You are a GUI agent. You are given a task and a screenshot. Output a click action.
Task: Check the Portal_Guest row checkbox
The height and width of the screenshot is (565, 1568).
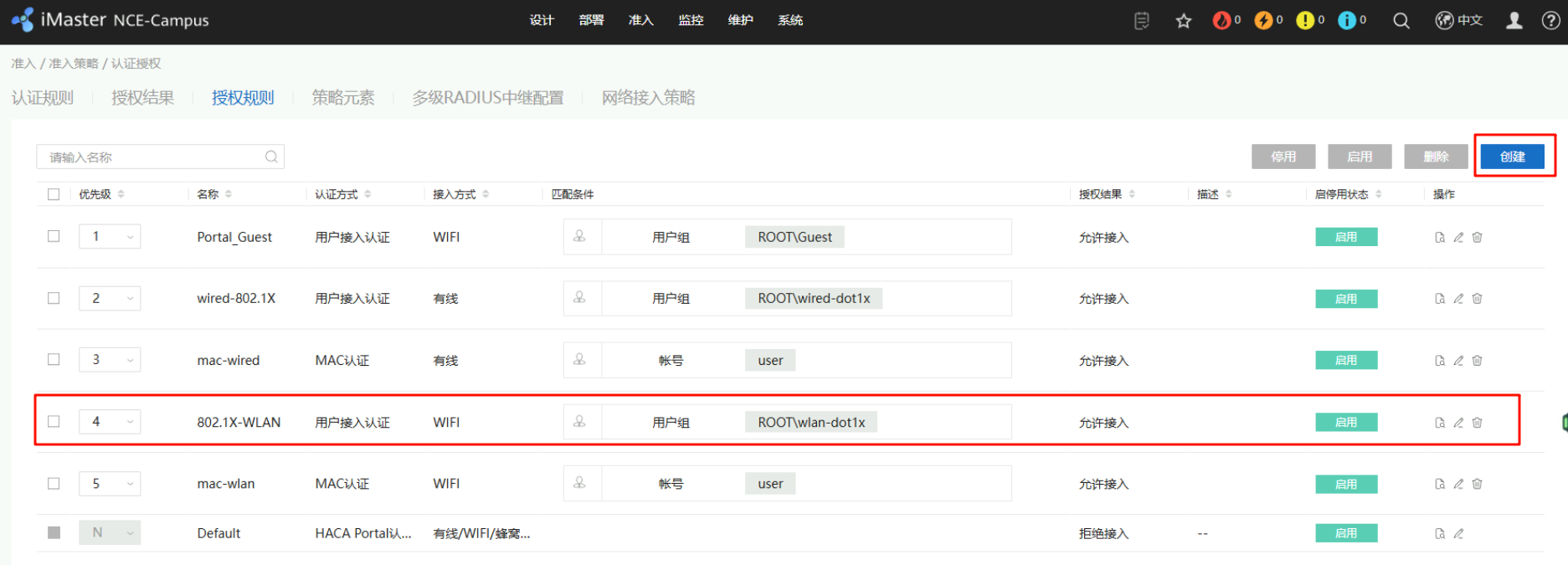point(54,237)
